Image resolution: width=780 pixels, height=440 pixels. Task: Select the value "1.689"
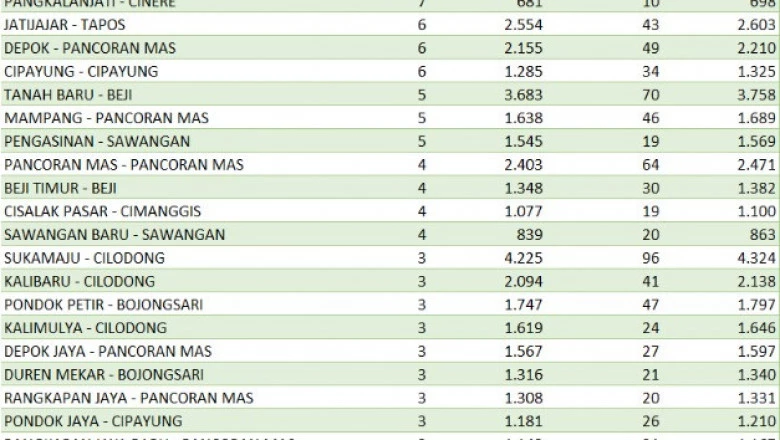click(757, 118)
